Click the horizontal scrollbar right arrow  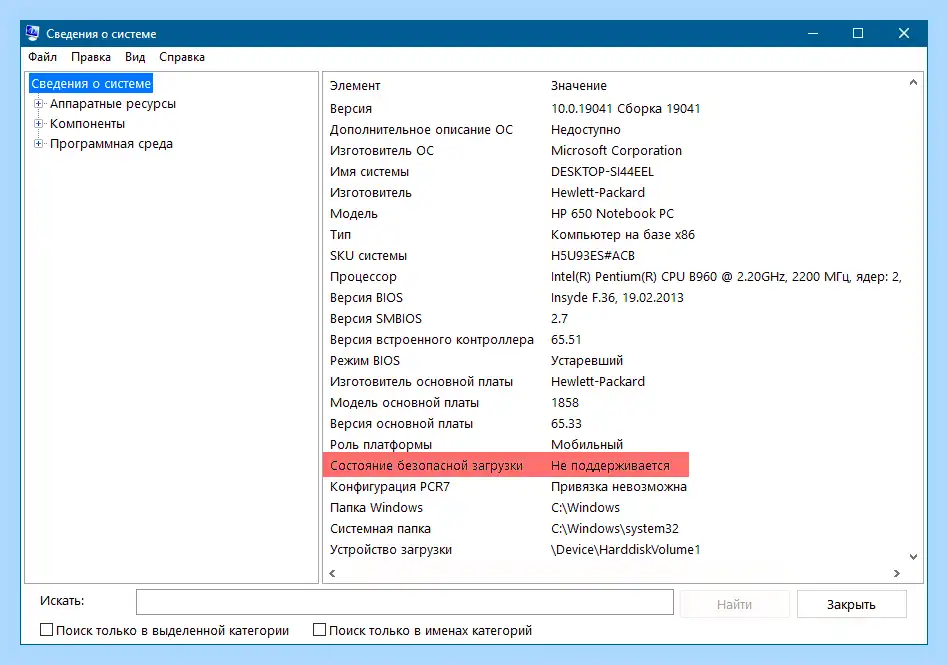pyautogui.click(x=897, y=573)
